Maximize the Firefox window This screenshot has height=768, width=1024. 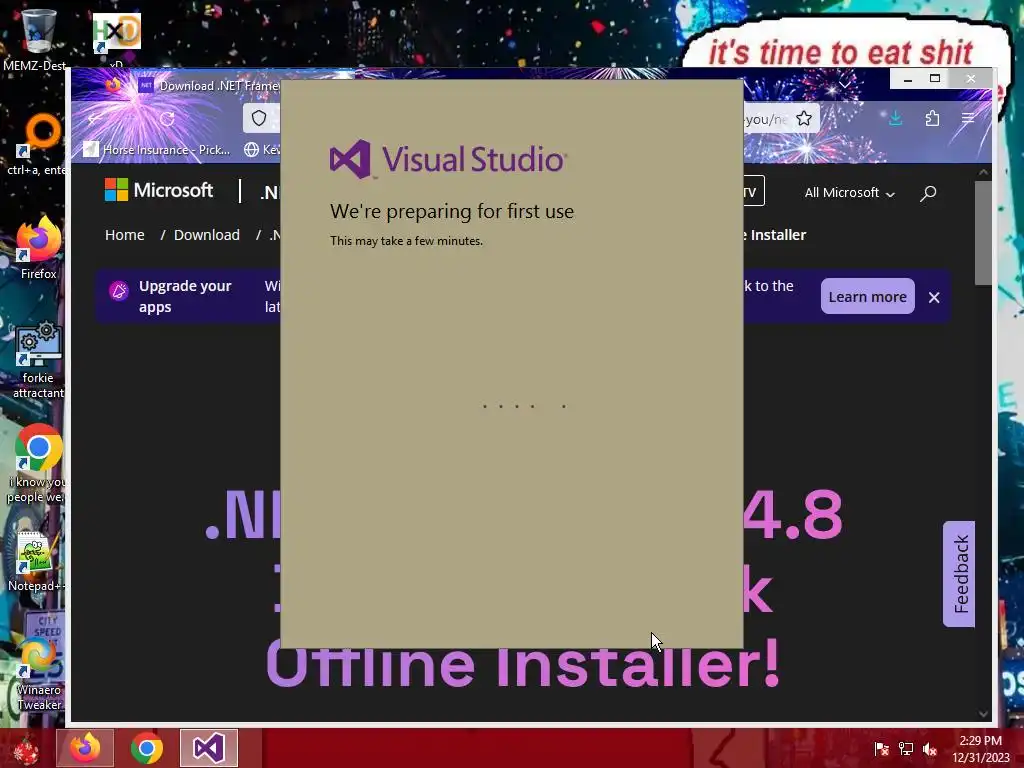tap(935, 78)
